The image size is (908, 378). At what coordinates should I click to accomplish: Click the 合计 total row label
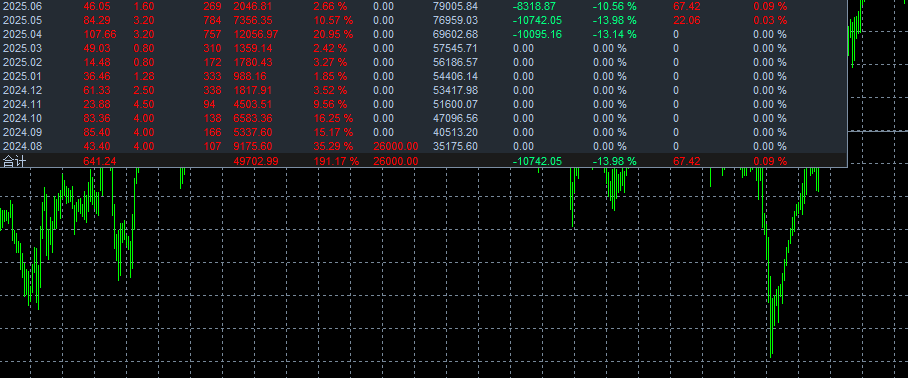(x=15, y=161)
